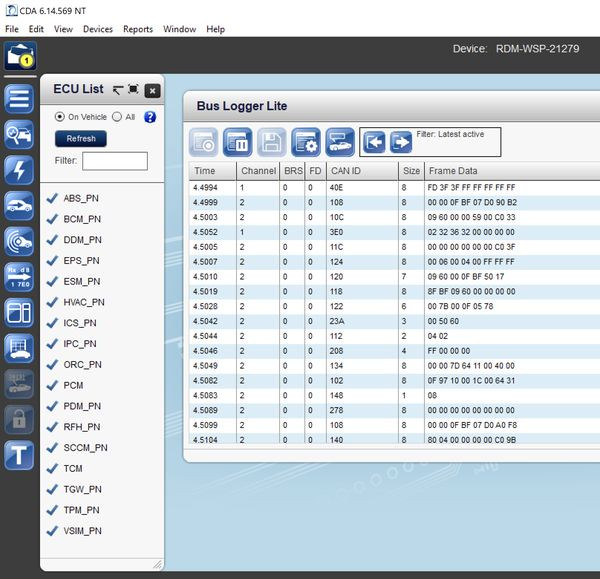The width and height of the screenshot is (600, 579).
Task: Click the vehicle search magnifier sidebar icon
Action: 19,135
